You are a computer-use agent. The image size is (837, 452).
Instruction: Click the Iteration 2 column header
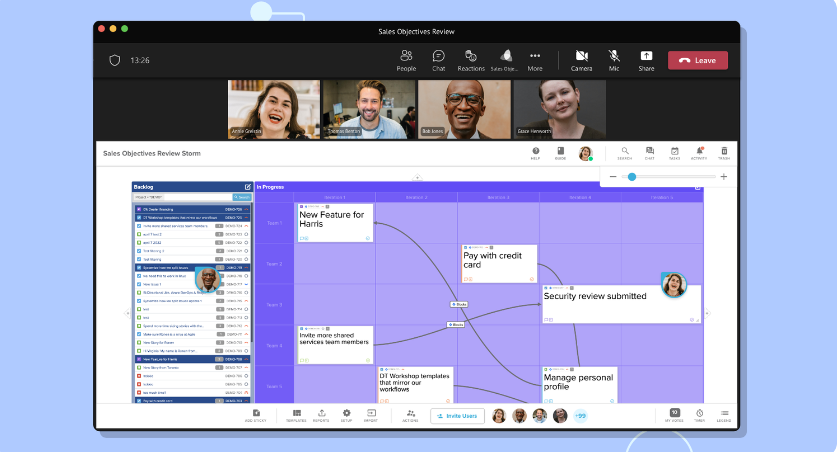[x=416, y=197]
